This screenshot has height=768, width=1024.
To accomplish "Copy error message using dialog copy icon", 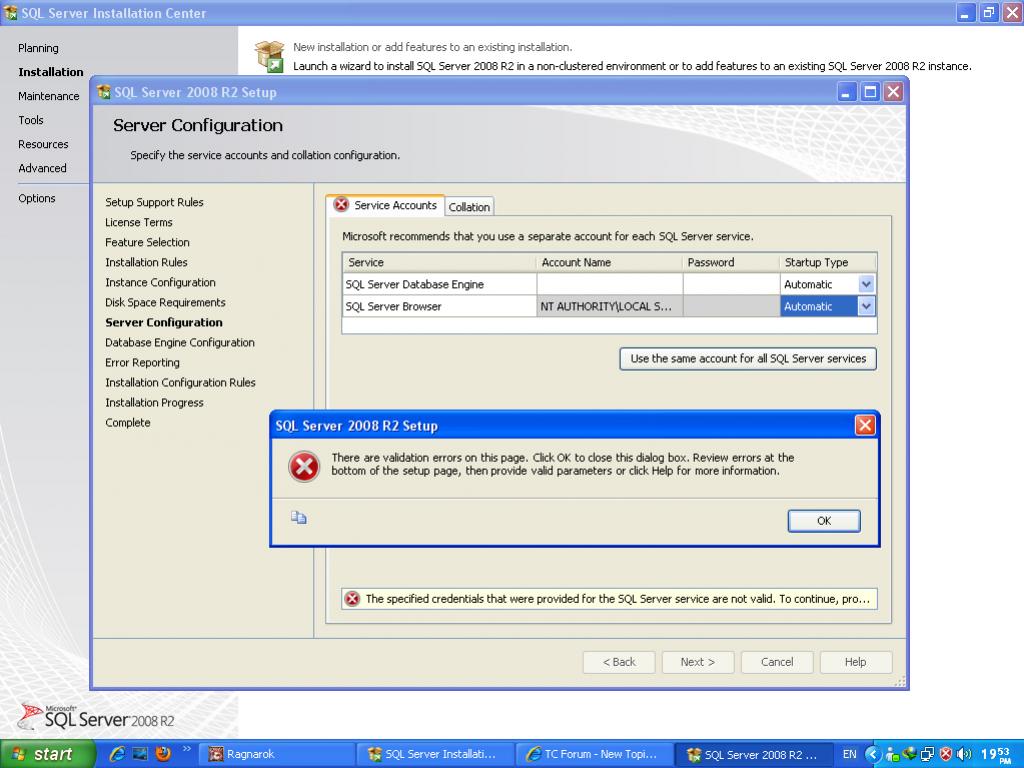I will point(298,518).
